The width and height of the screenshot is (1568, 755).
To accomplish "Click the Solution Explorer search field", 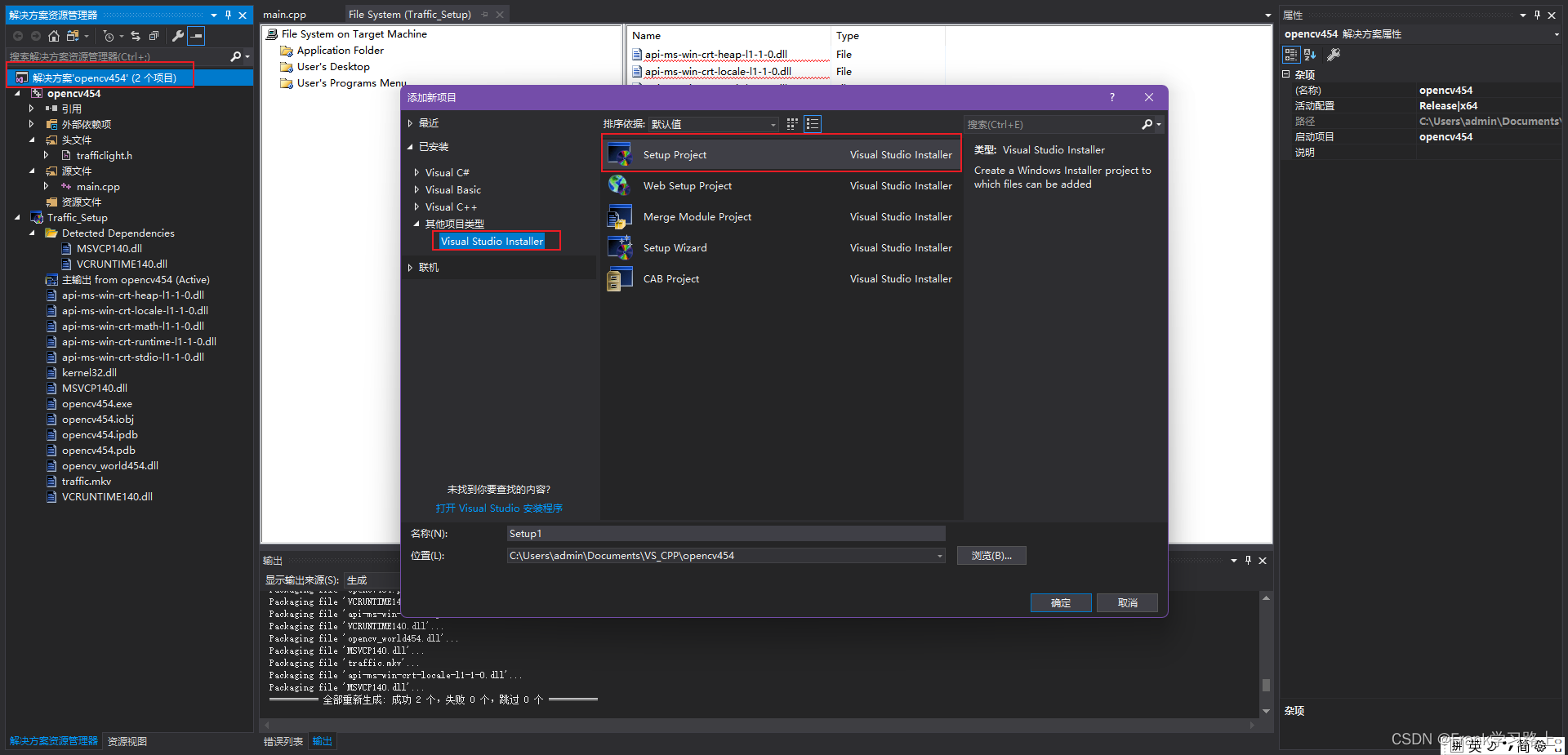I will (118, 56).
